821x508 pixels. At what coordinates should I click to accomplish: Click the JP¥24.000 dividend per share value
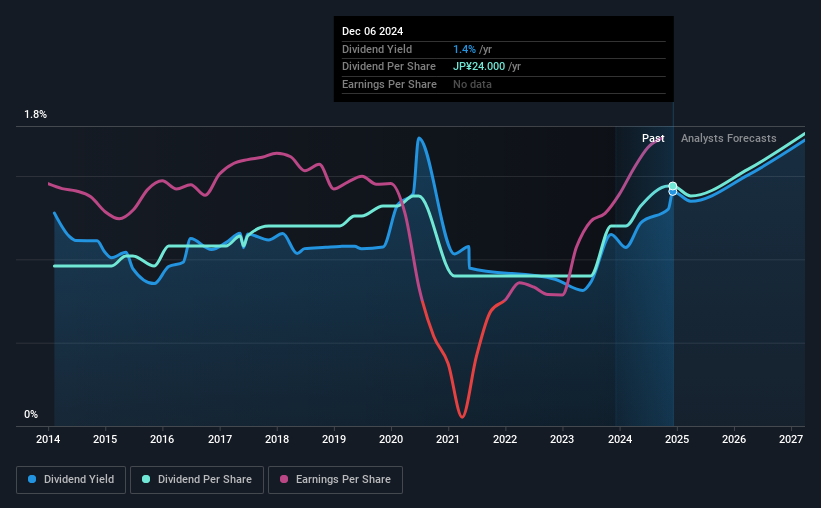click(479, 67)
